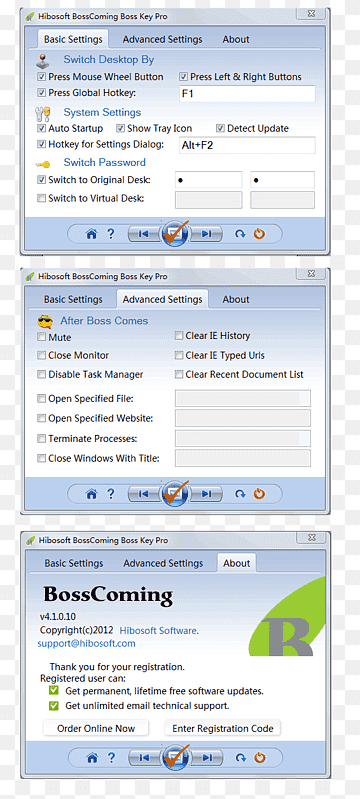Click Order Online Now button
Image resolution: width=360 pixels, height=799 pixels.
coord(95,728)
